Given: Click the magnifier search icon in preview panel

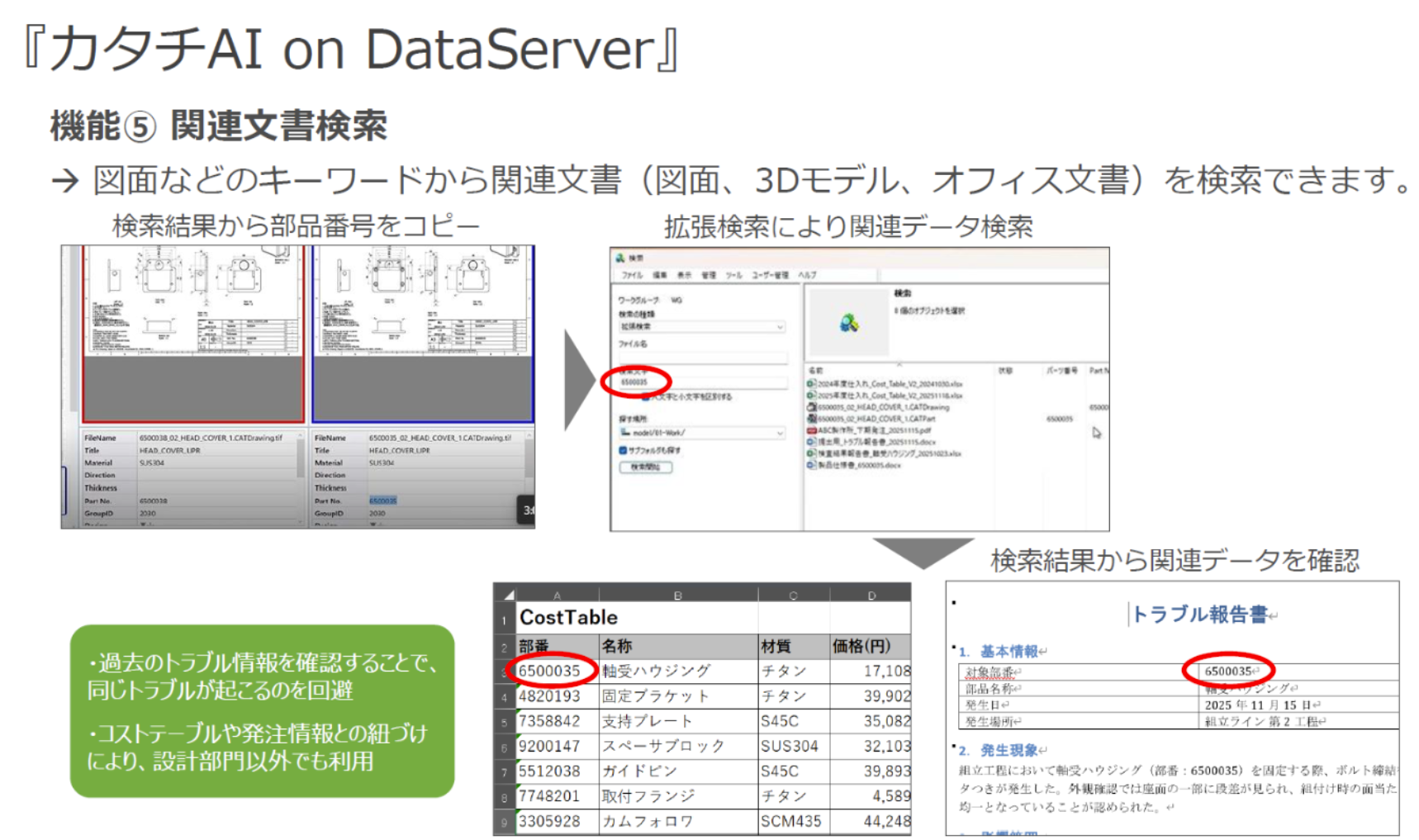Looking at the screenshot, I should [849, 323].
